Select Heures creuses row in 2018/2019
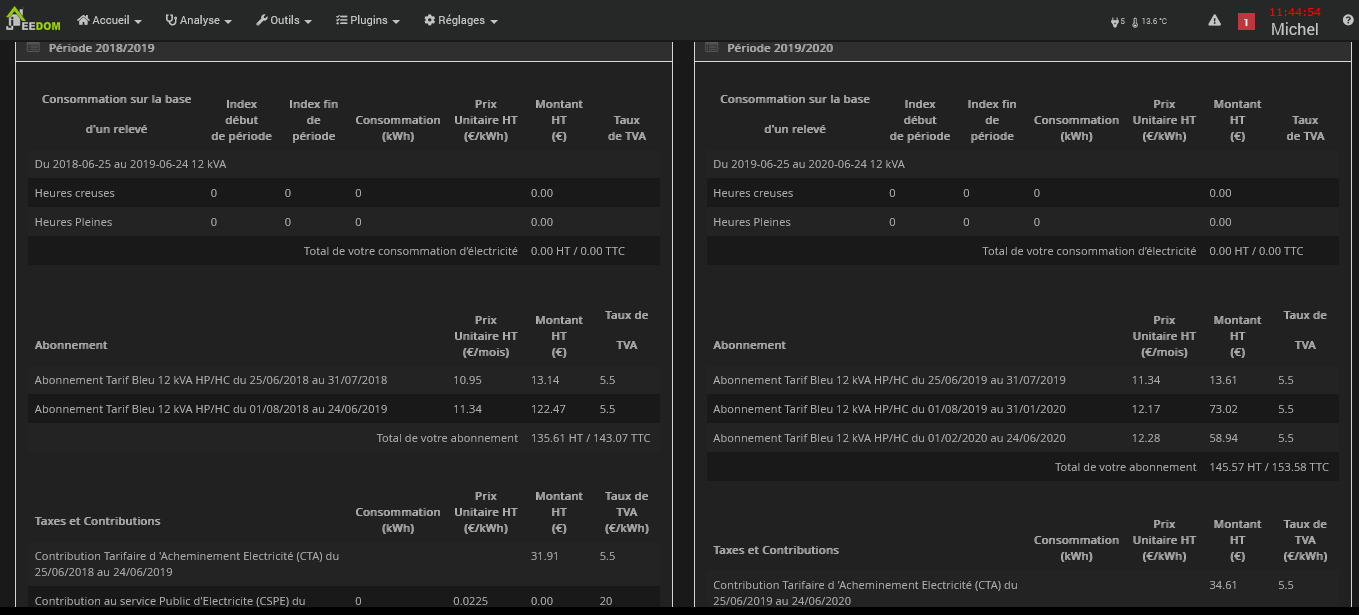1359x615 pixels. (344, 193)
